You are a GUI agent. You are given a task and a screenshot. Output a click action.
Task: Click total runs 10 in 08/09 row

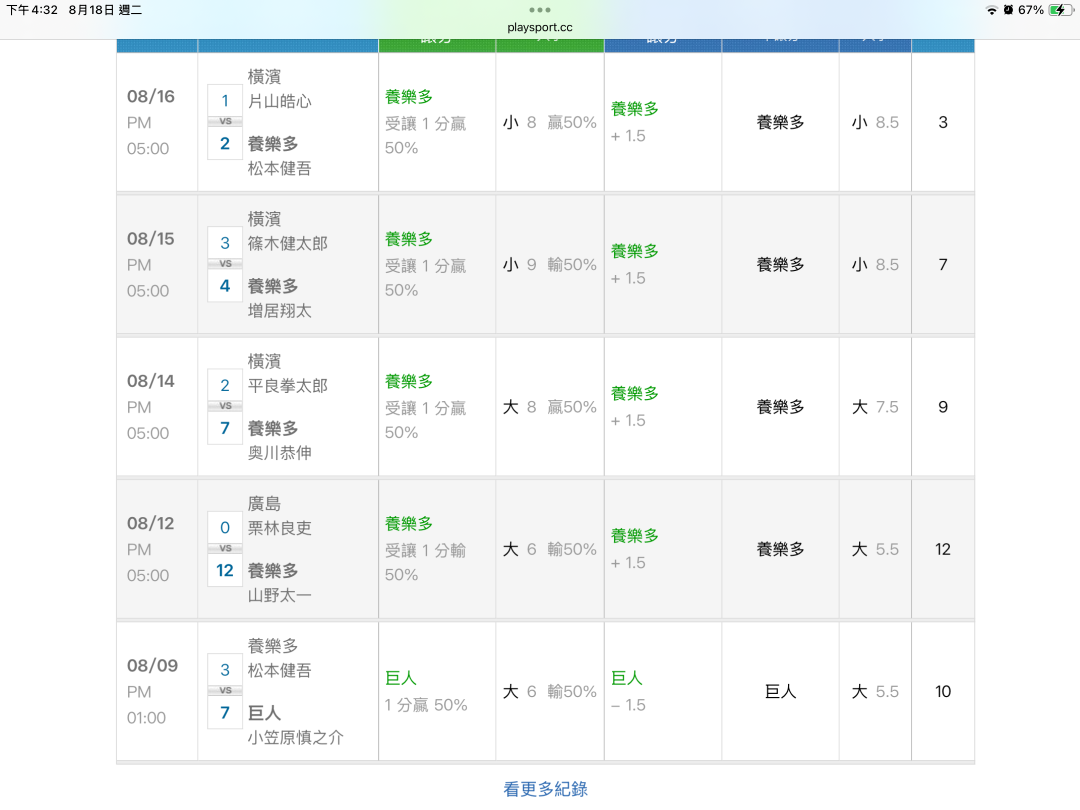(x=943, y=692)
